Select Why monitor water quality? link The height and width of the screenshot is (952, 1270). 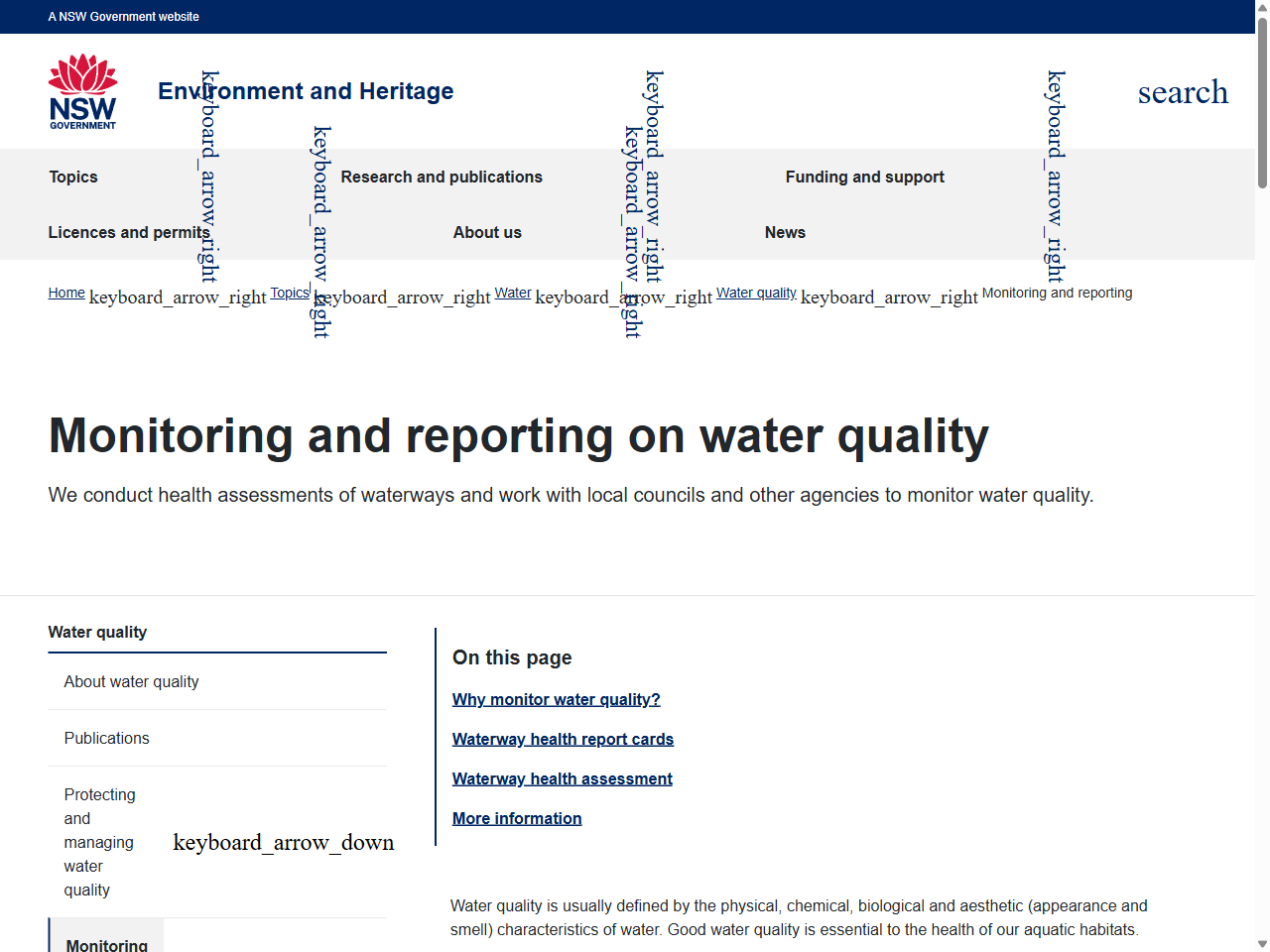coord(556,699)
